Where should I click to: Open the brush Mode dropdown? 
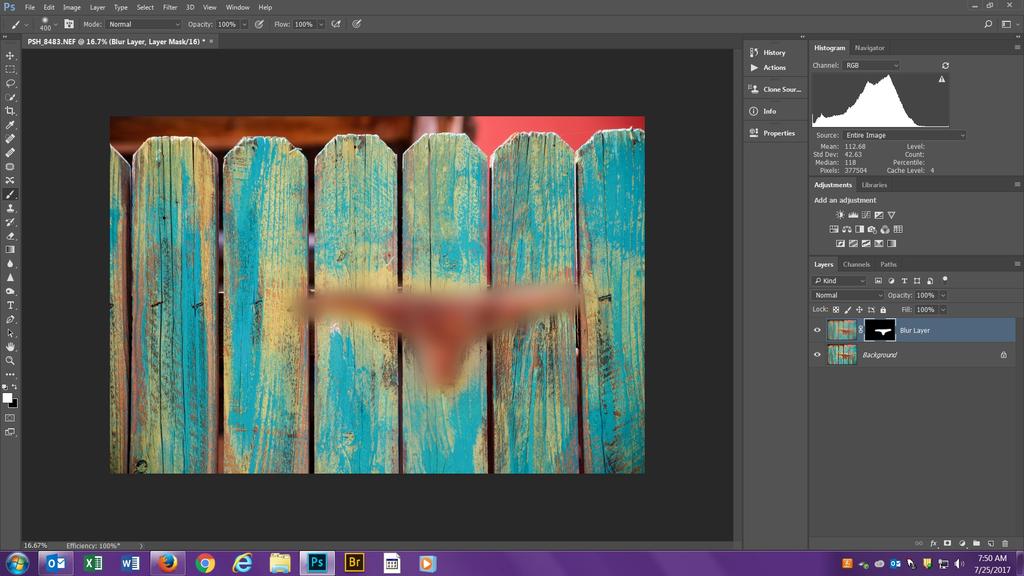(144, 24)
